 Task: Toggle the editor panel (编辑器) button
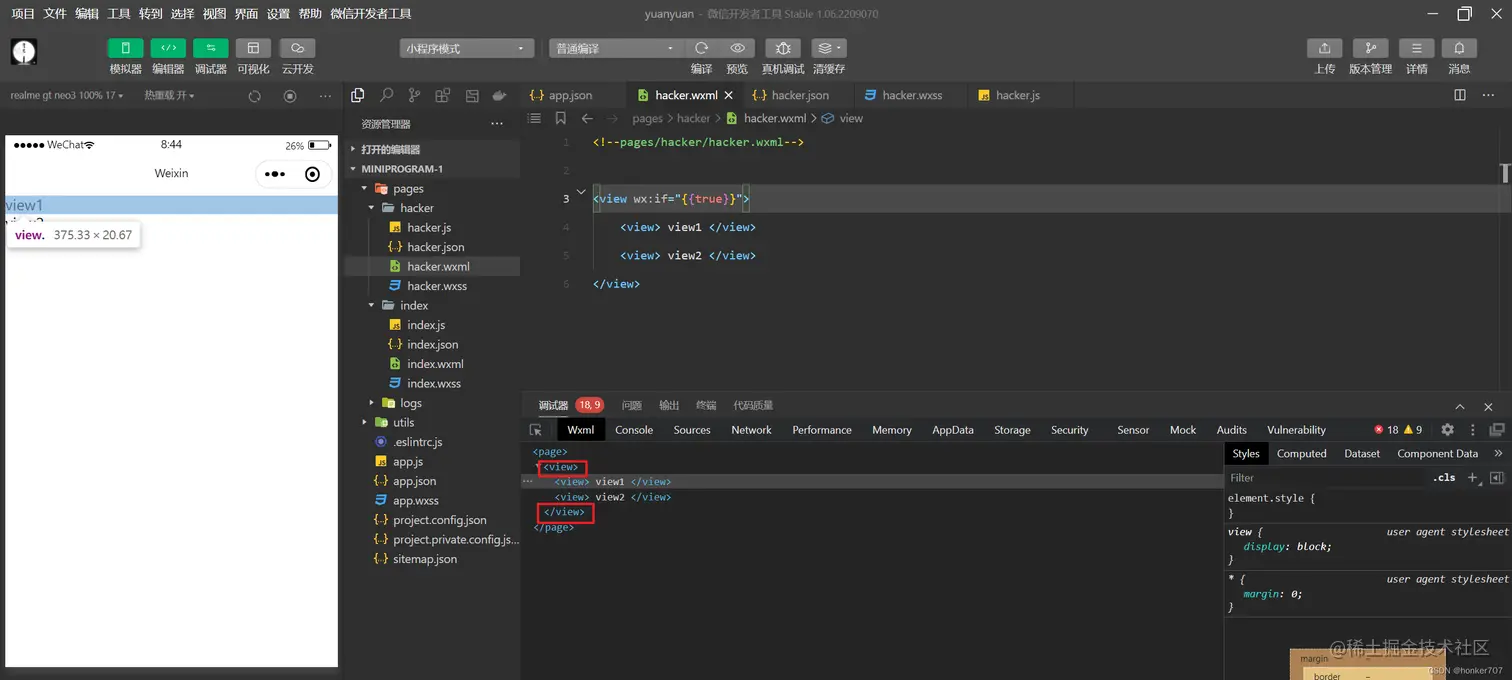[x=168, y=48]
